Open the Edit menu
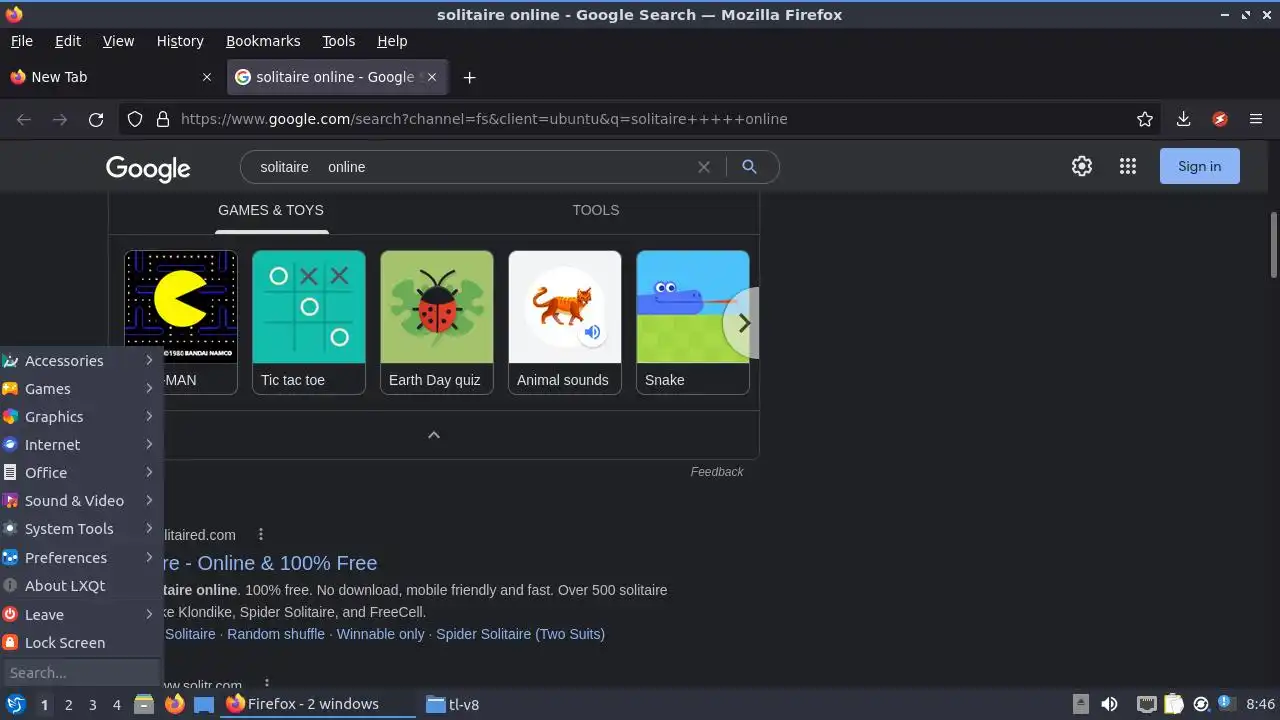The image size is (1280, 720). pos(68,41)
